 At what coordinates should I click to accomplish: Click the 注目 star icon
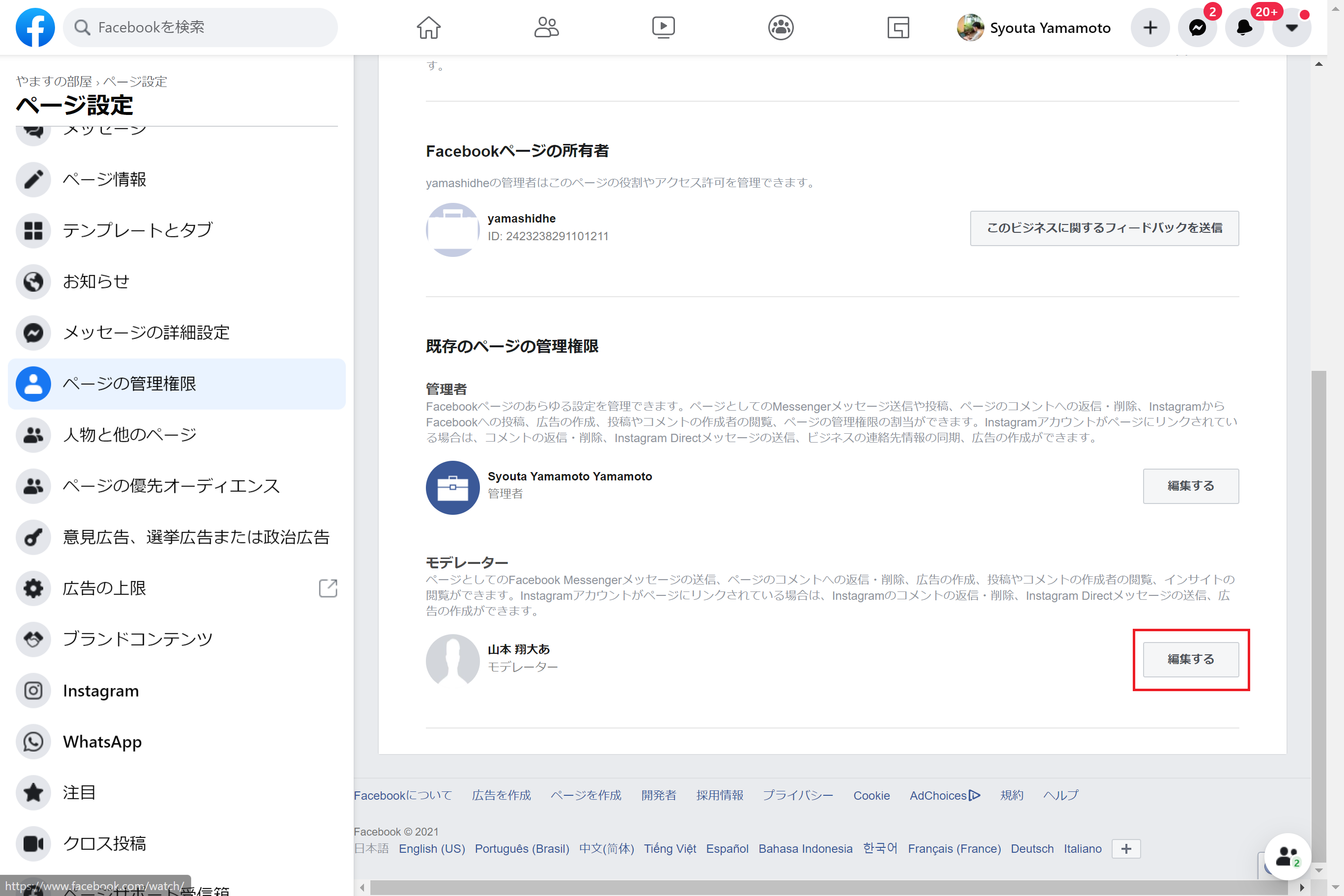[33, 792]
